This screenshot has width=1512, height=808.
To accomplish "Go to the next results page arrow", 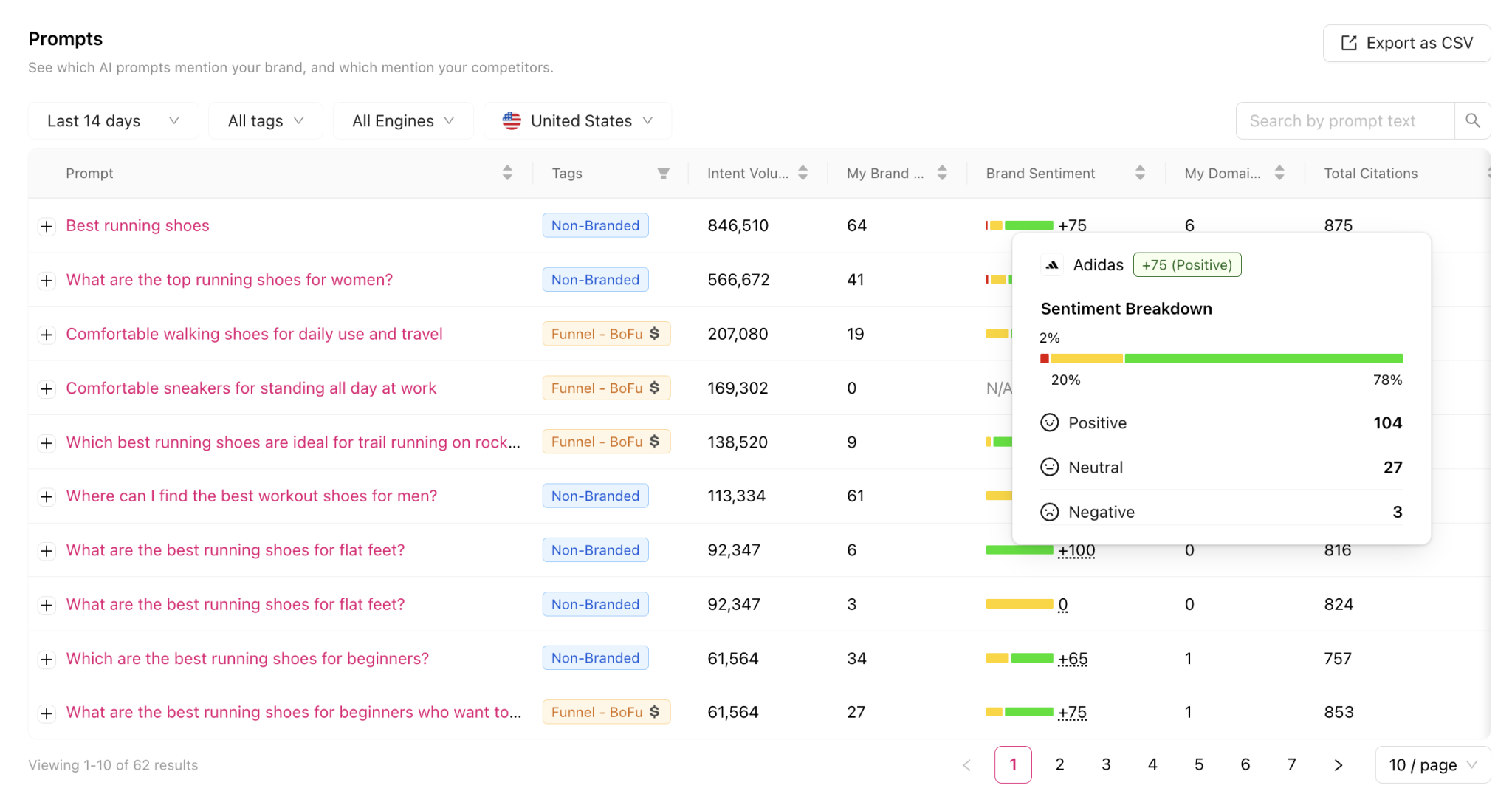I will coord(1338,765).
